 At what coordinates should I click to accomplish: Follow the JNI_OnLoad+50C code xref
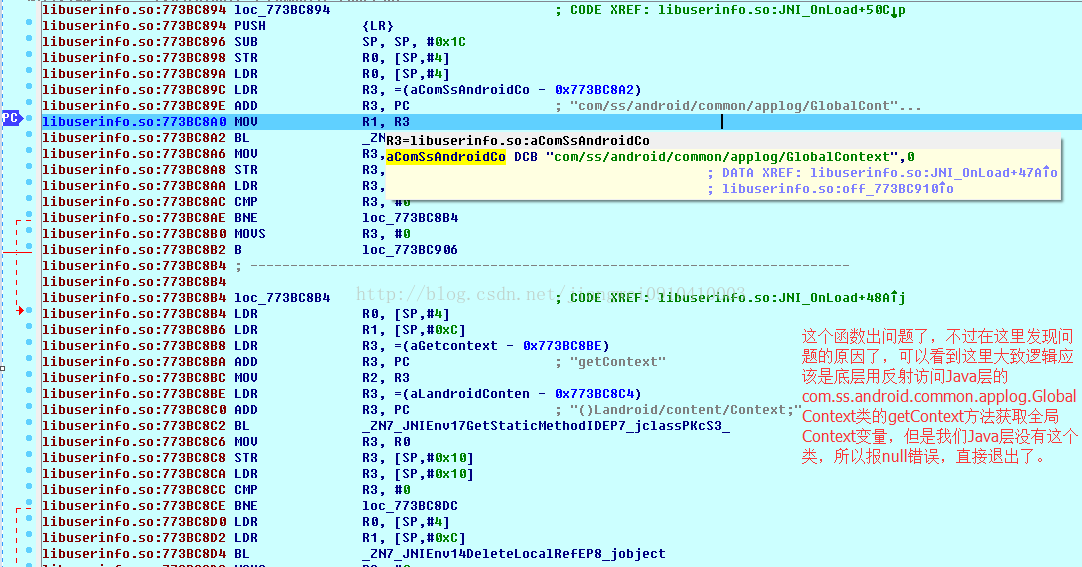pyautogui.click(x=782, y=10)
